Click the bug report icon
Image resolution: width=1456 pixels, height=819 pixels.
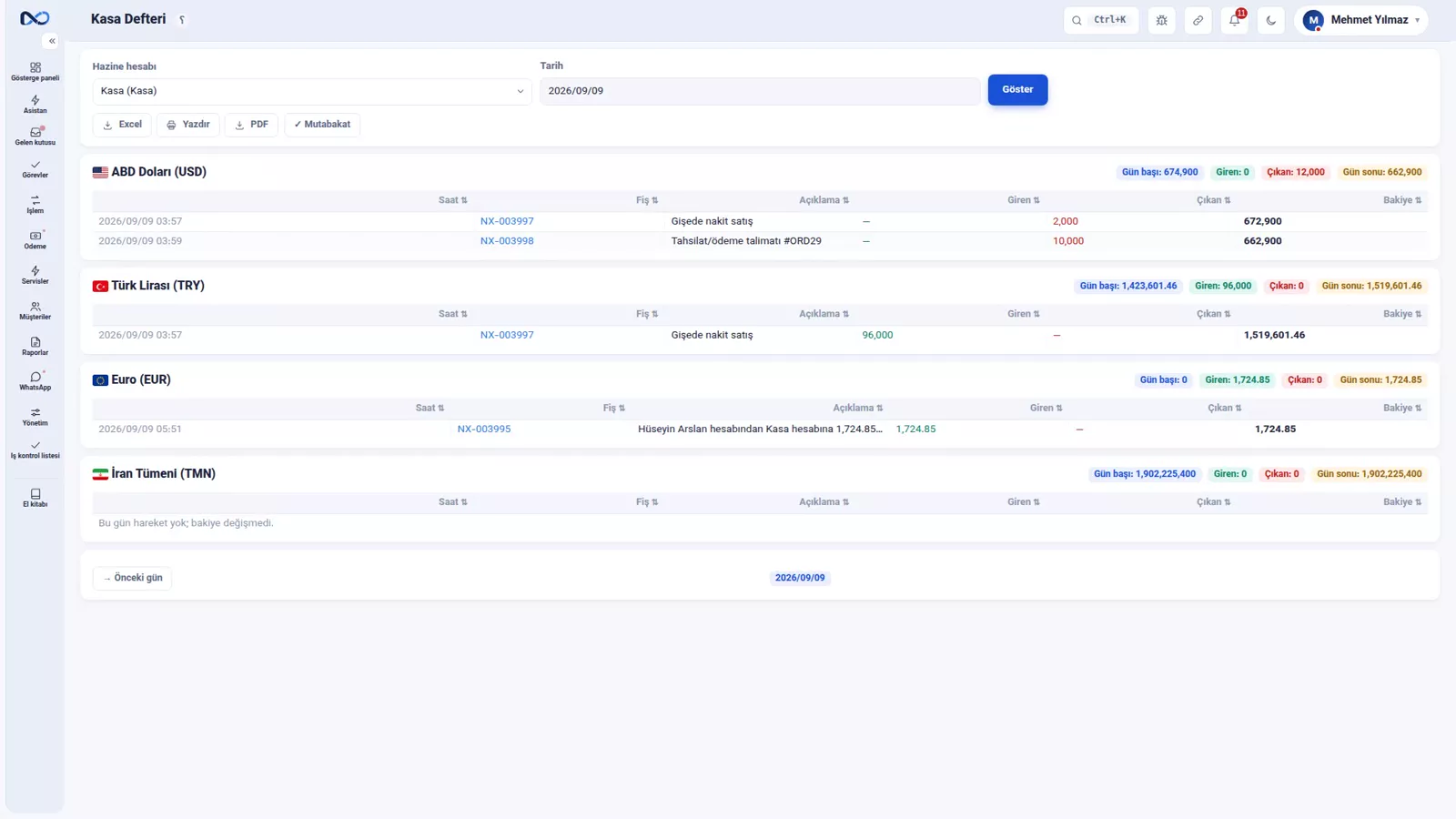point(1162,20)
